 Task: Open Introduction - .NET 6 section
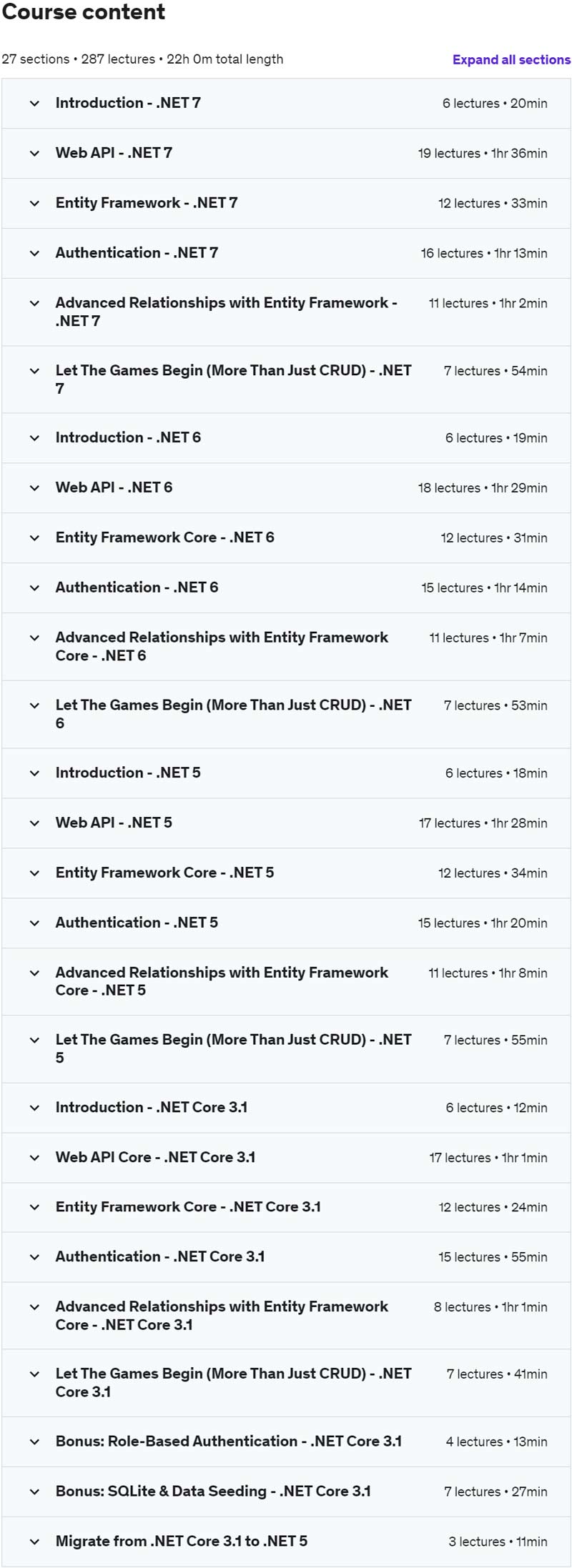pyautogui.click(x=286, y=438)
